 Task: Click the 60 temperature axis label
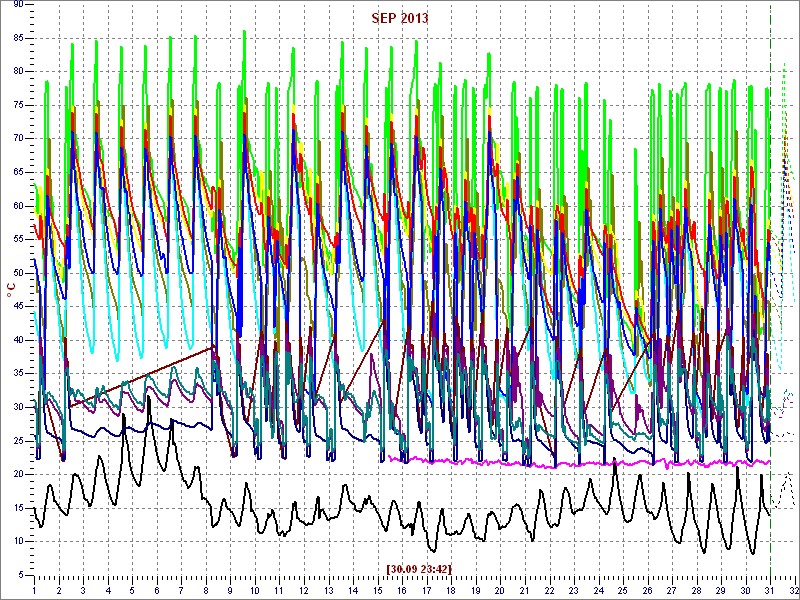click(18, 206)
